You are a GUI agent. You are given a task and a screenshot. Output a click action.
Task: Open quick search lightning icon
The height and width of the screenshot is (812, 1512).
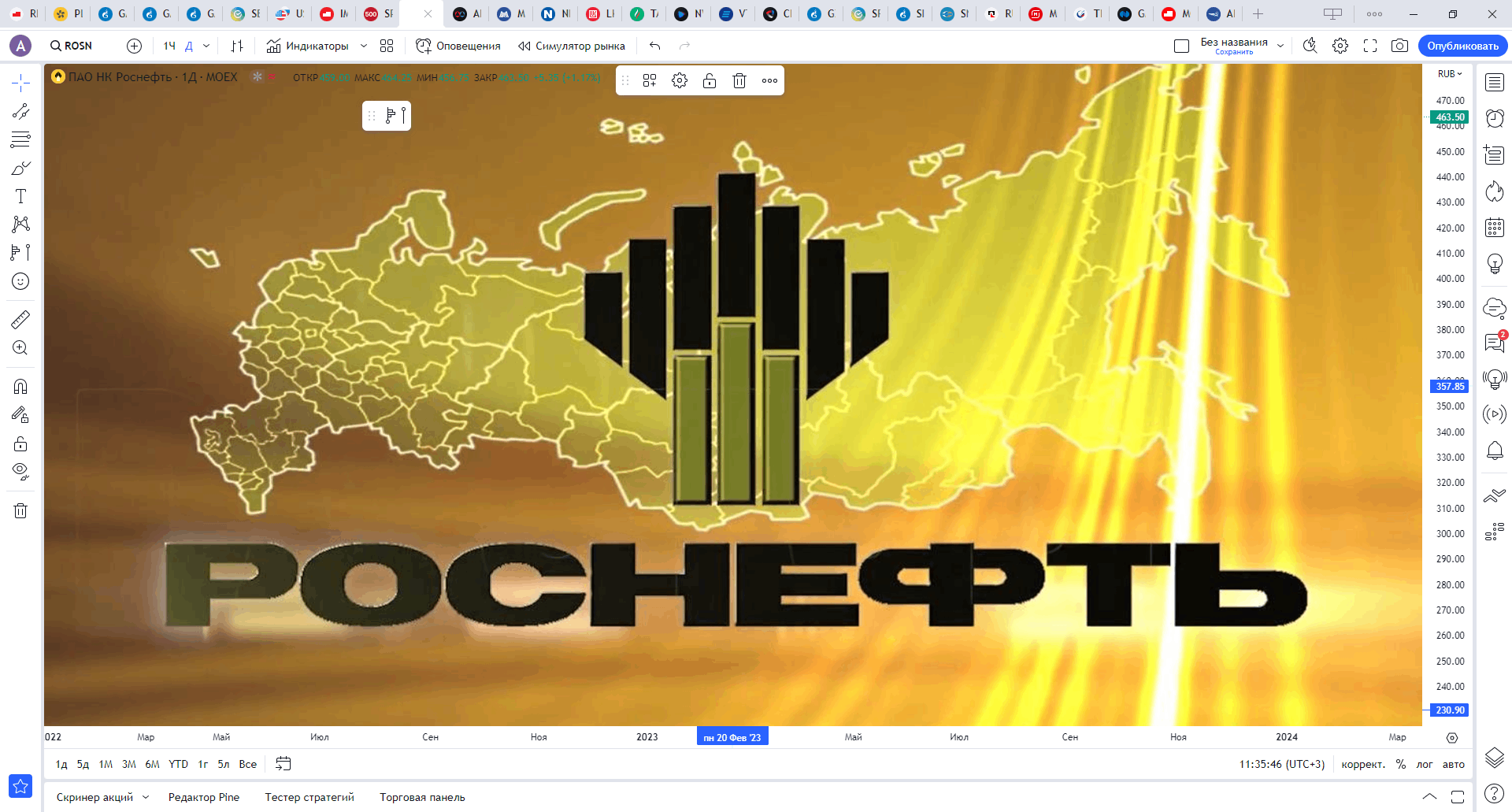pyautogui.click(x=1310, y=46)
